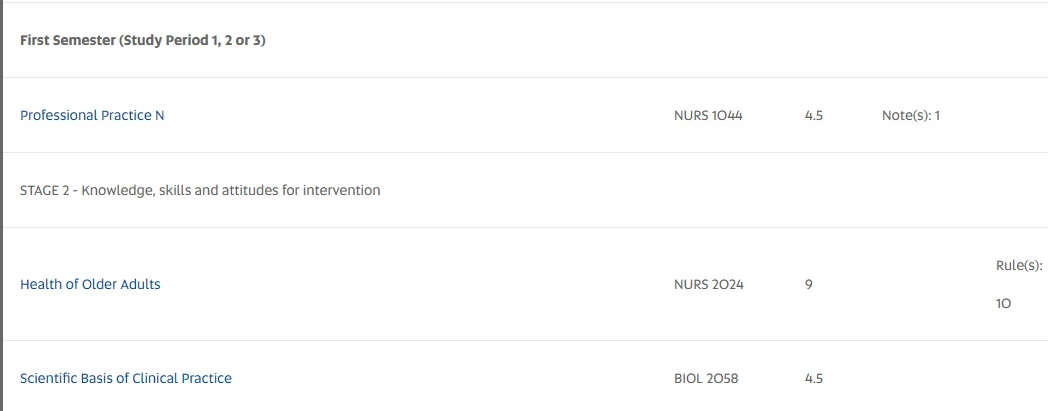
Task: Click the word 'Adults' in the course link
Action: [x=139, y=284]
